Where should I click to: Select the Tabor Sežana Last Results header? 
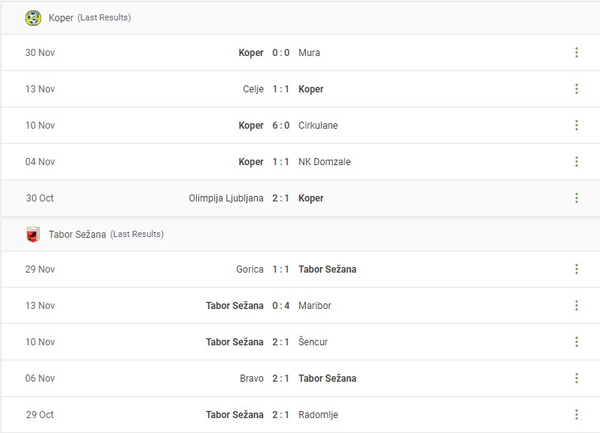click(x=106, y=234)
